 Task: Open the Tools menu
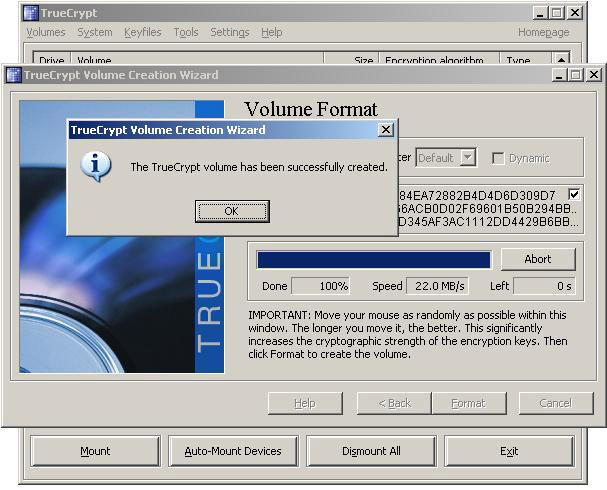point(186,32)
